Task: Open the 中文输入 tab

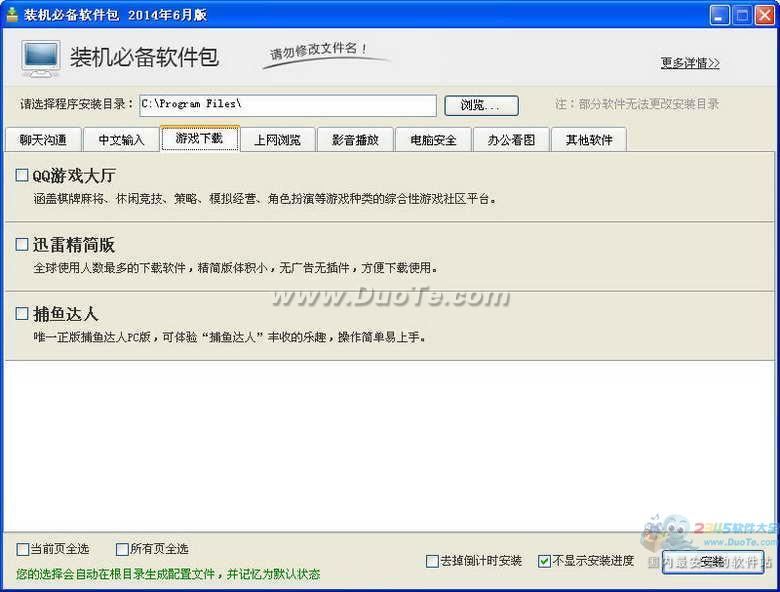Action: tap(121, 140)
